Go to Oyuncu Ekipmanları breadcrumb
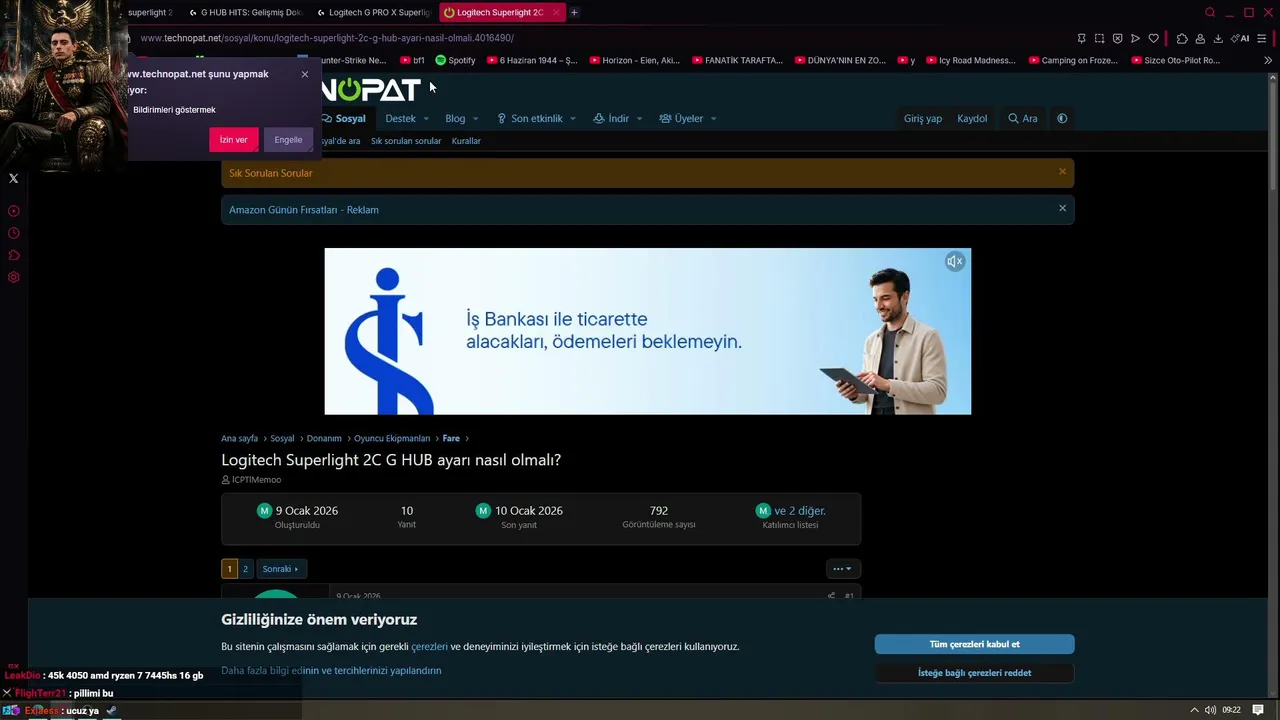The image size is (1280, 720). pos(392,438)
